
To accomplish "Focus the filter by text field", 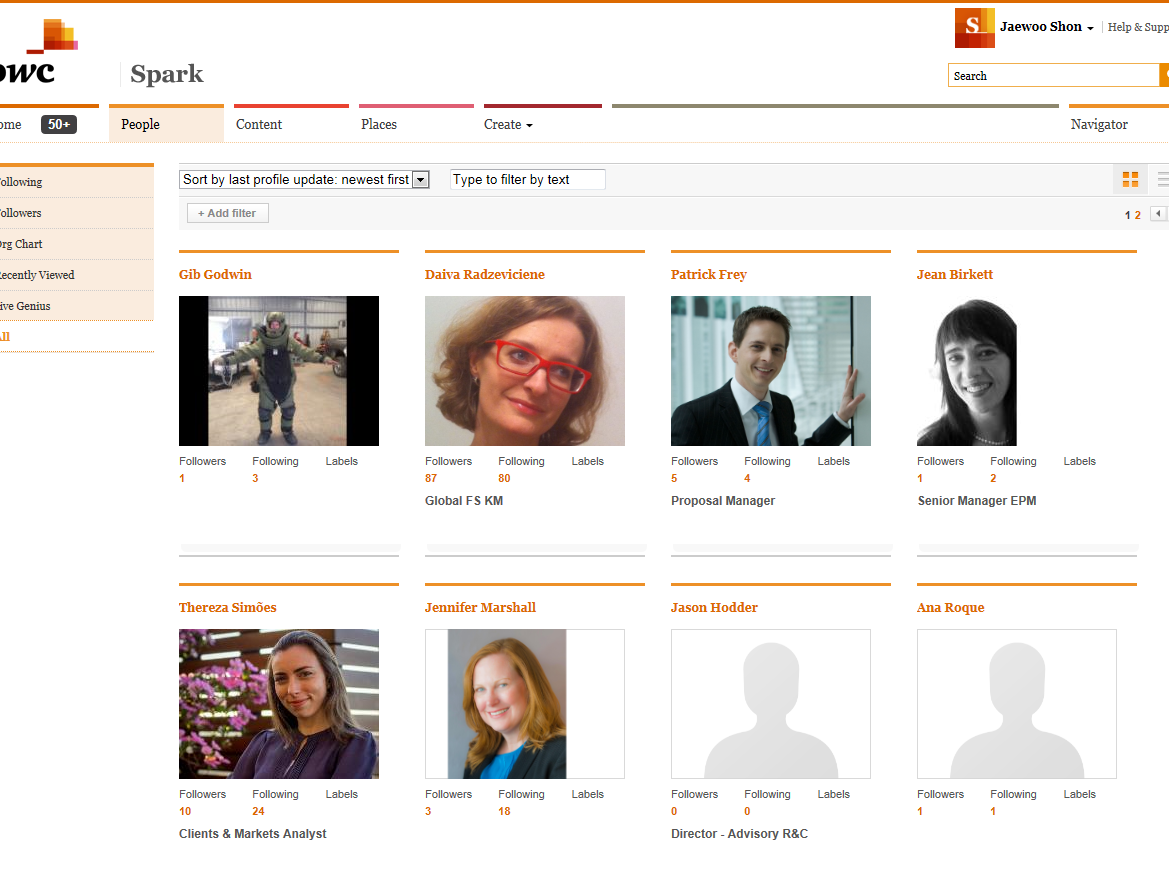I will click(x=528, y=180).
